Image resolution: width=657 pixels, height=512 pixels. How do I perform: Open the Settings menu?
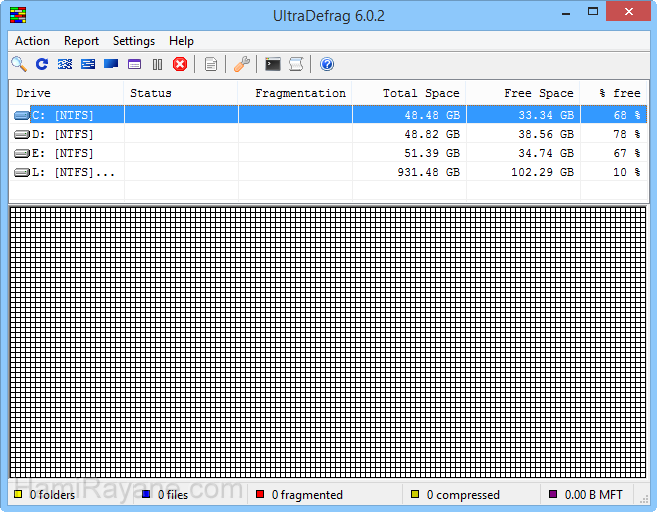tap(134, 41)
